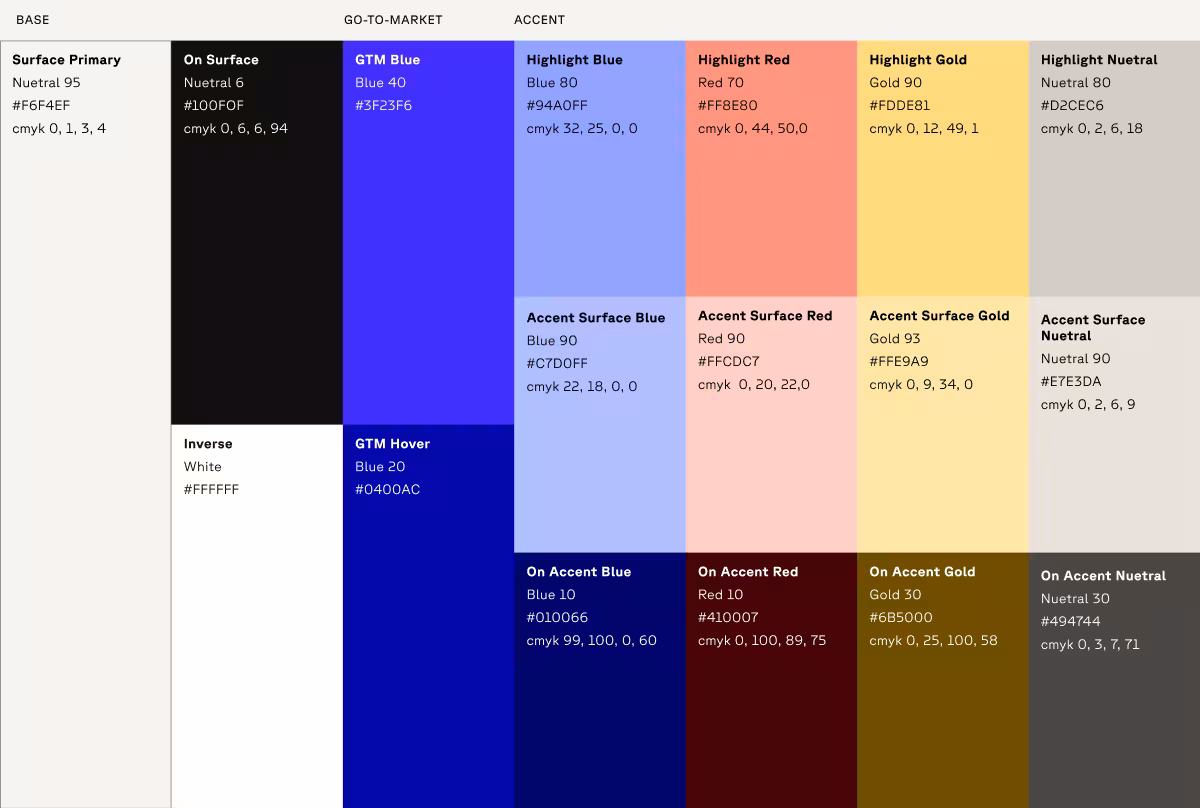Viewport: 1200px width, 808px height.
Task: Click the BASE section heading
Action: click(32, 20)
